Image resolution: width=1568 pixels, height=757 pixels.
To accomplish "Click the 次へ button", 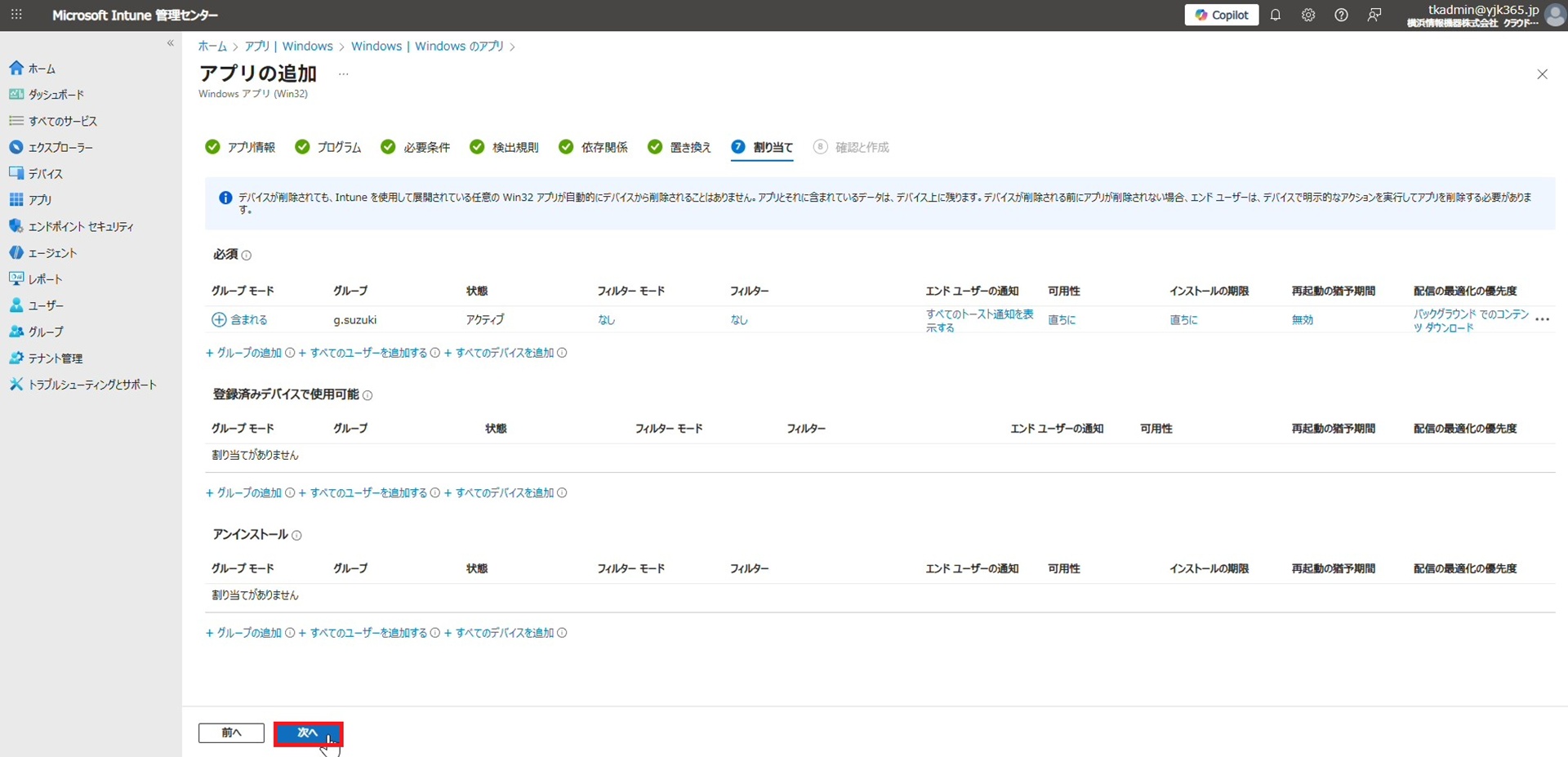I will (308, 733).
